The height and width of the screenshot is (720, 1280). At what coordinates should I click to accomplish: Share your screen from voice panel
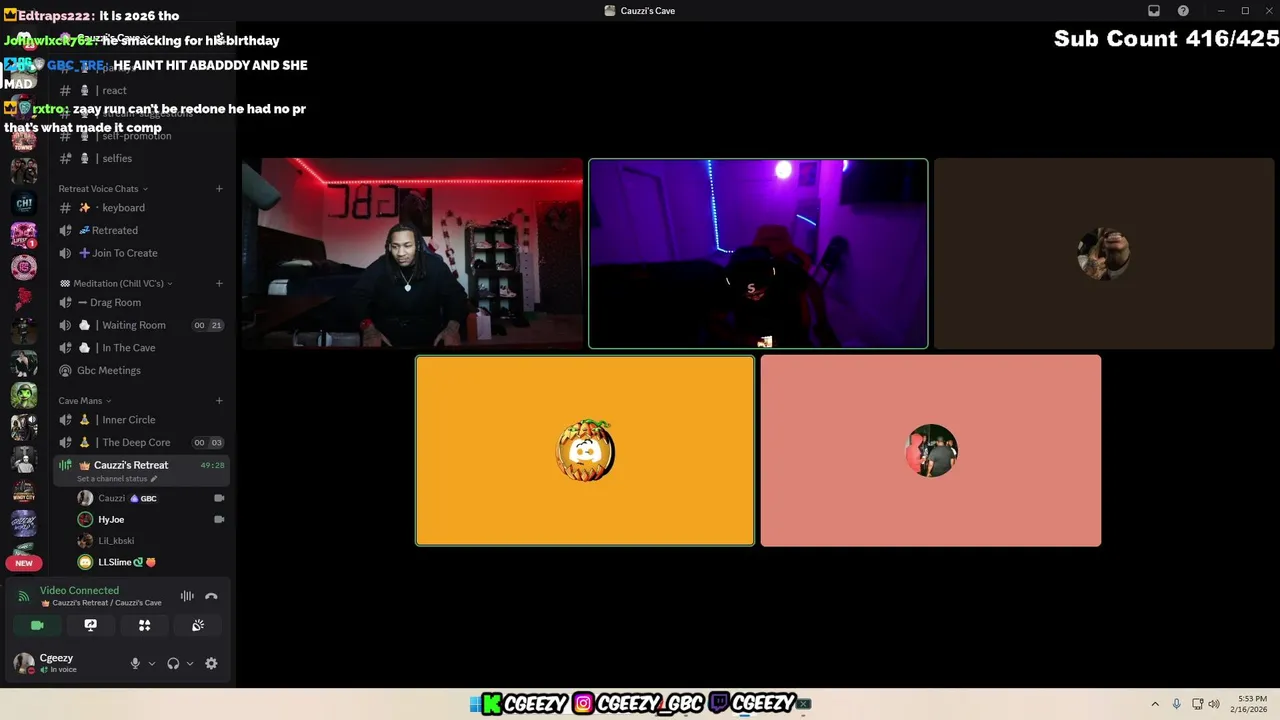pyautogui.click(x=91, y=625)
